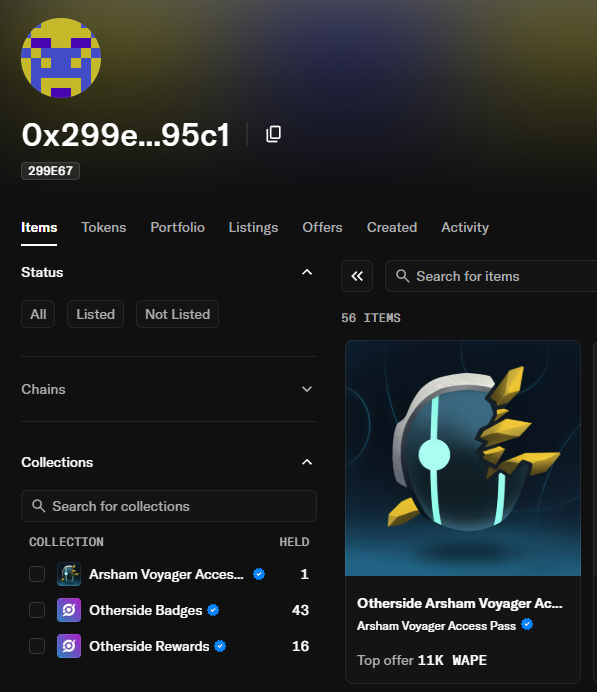Click the Arsham Voyager Acces... collection name
Image resolution: width=597 pixels, height=692 pixels.
(x=166, y=574)
